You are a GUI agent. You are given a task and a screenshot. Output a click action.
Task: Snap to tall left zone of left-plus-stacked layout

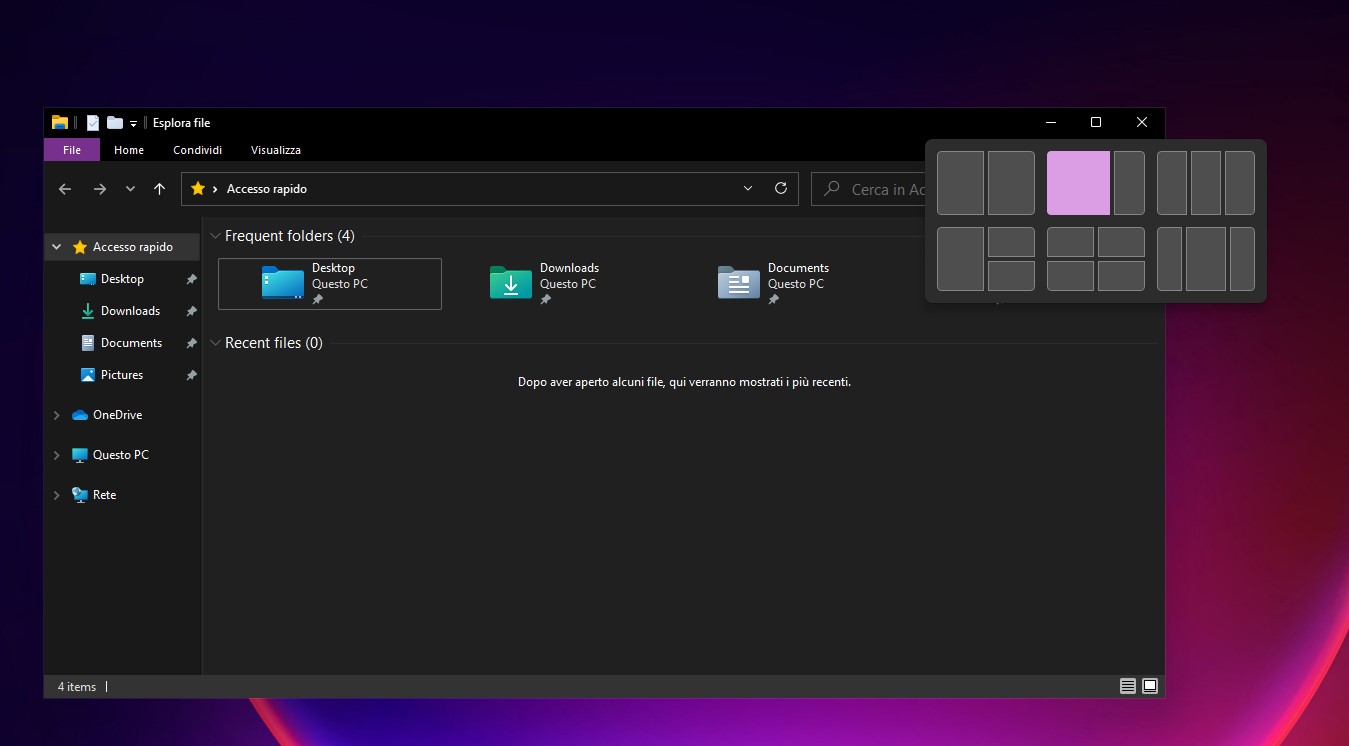pos(960,259)
